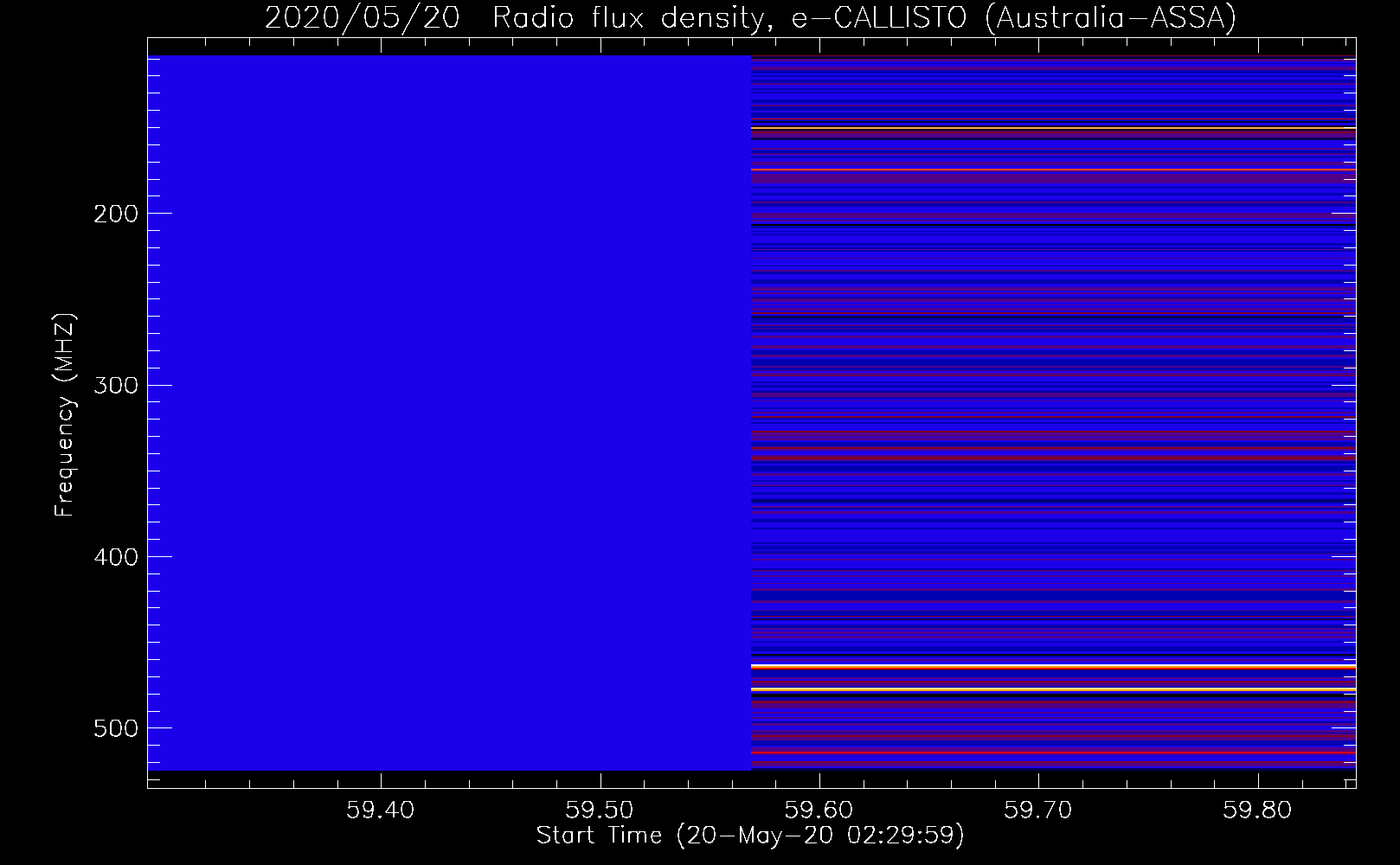Viewport: 1400px width, 865px height.
Task: Click the 400 frequency tick label
Action: (115, 557)
